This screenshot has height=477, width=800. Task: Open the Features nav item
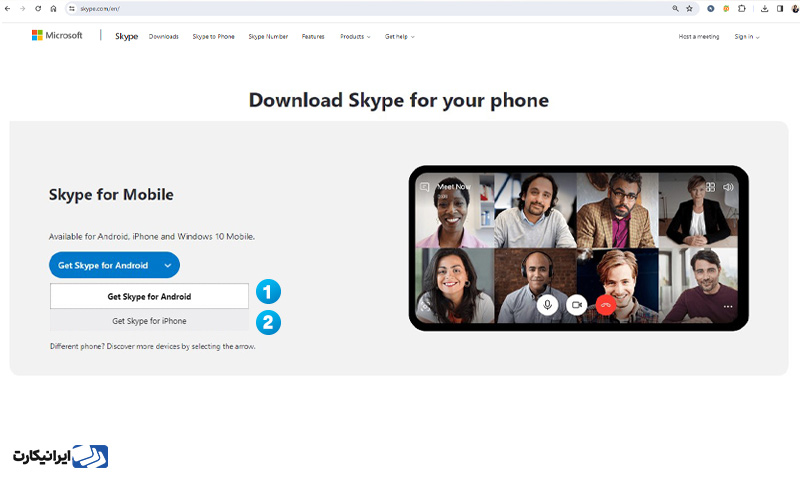point(313,37)
